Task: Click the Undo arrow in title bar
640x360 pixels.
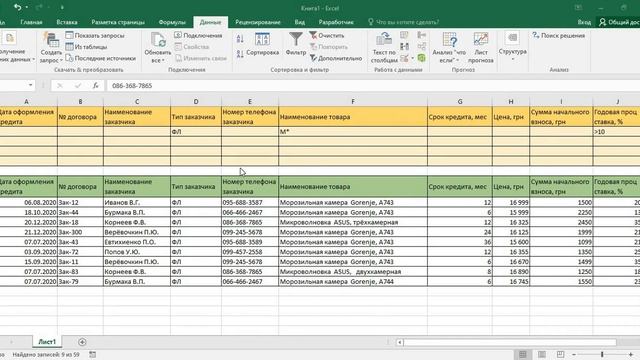Action: coord(17,7)
